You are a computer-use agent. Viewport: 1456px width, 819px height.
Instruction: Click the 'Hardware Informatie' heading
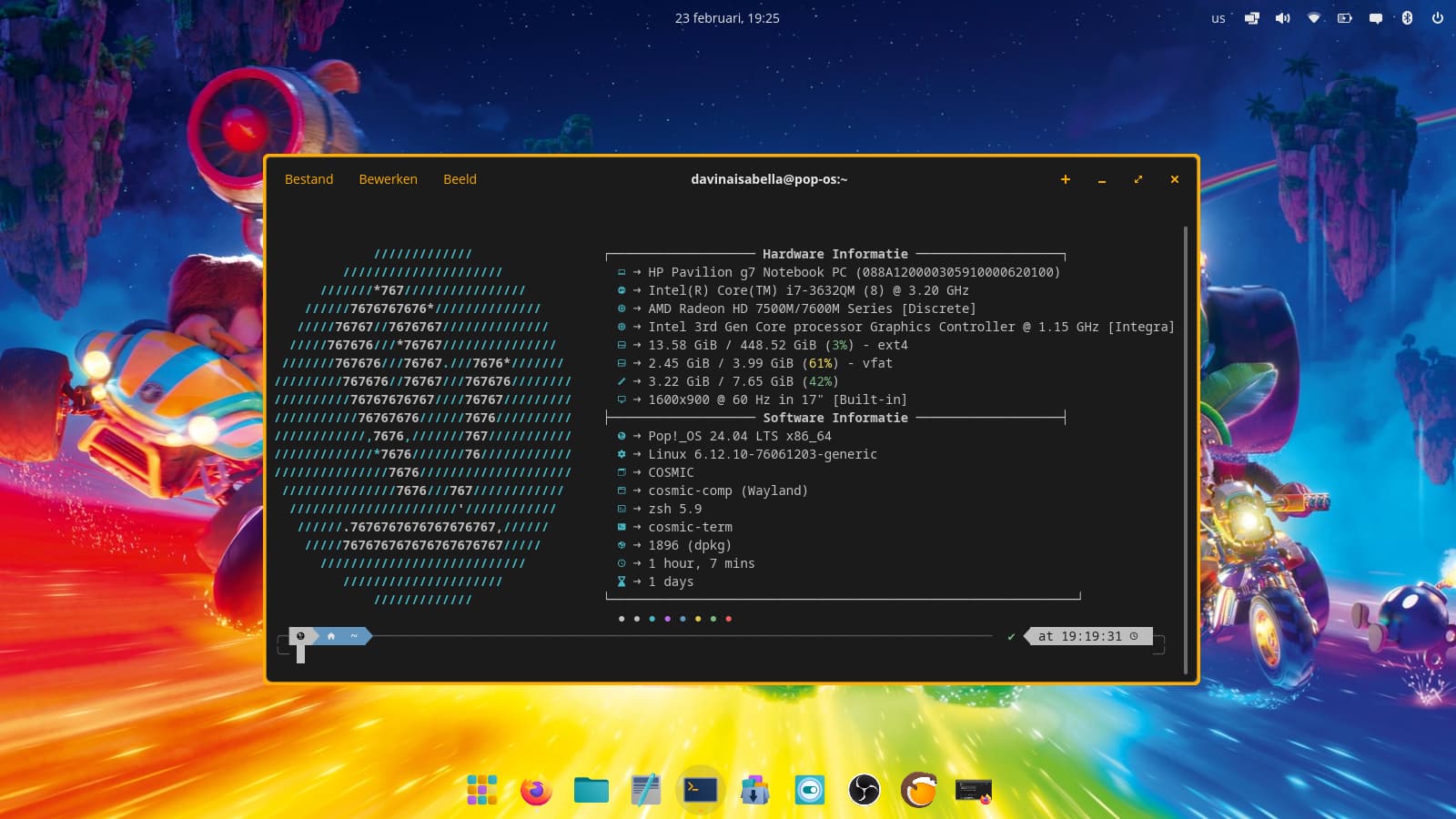click(834, 254)
